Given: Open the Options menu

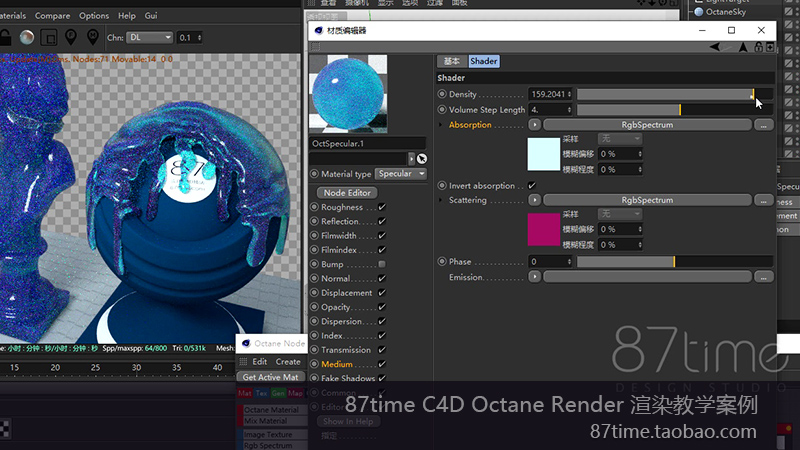Looking at the screenshot, I should [x=94, y=16].
